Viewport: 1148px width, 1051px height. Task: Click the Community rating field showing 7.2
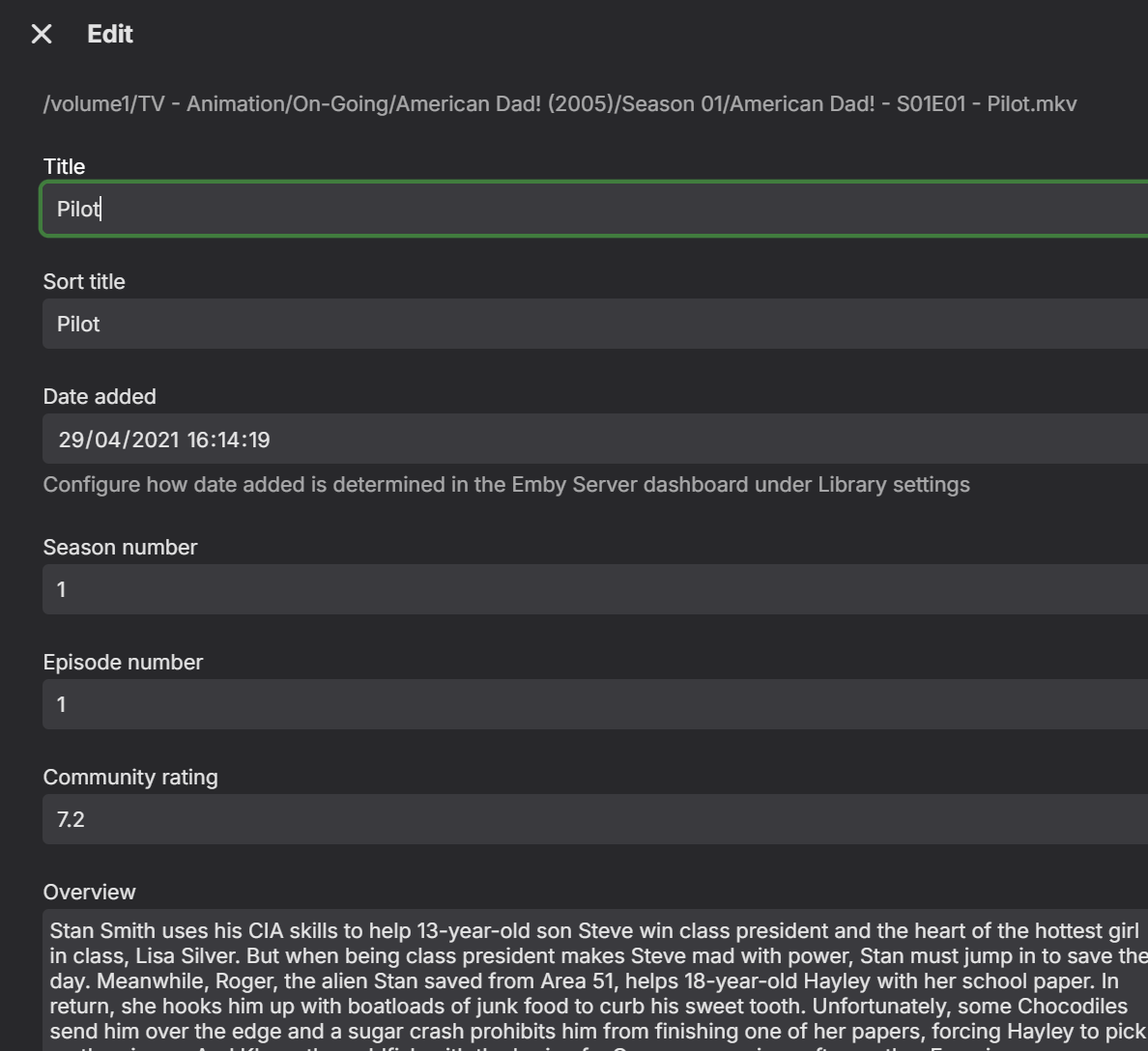(x=580, y=819)
